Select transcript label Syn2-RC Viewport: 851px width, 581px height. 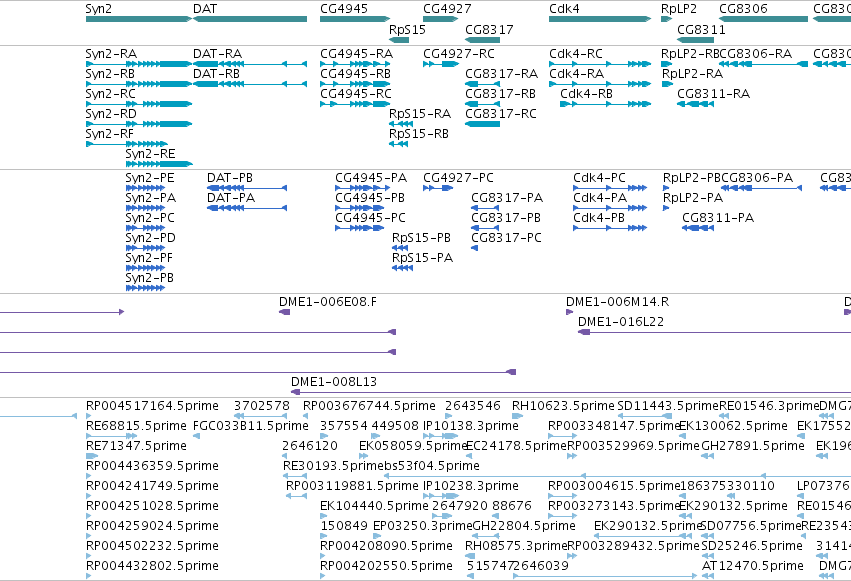pyautogui.click(x=111, y=94)
